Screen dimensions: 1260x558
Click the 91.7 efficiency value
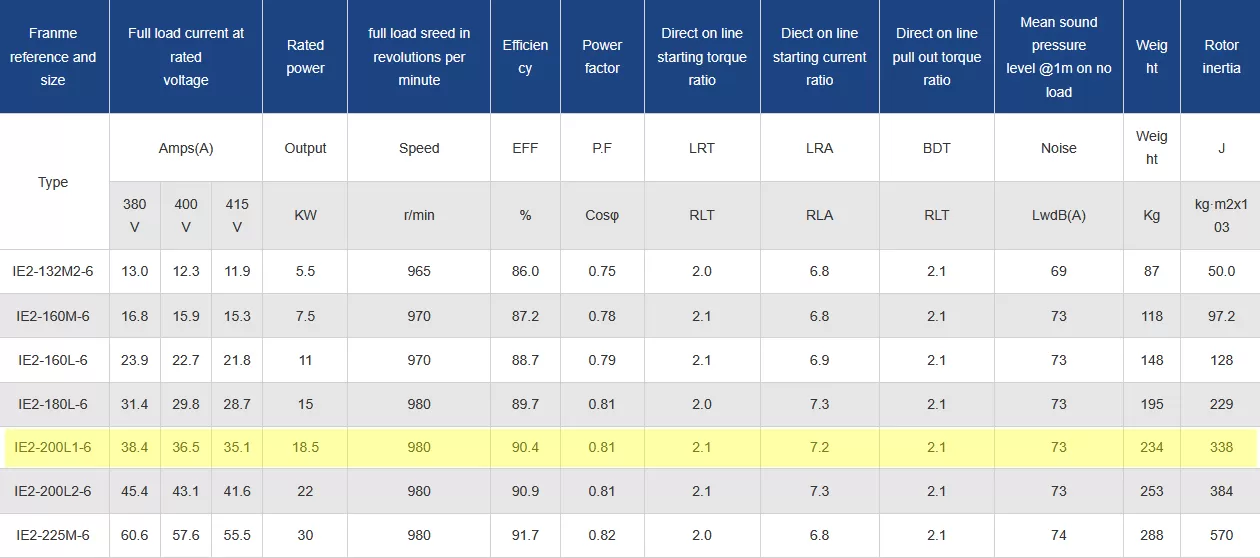(525, 535)
